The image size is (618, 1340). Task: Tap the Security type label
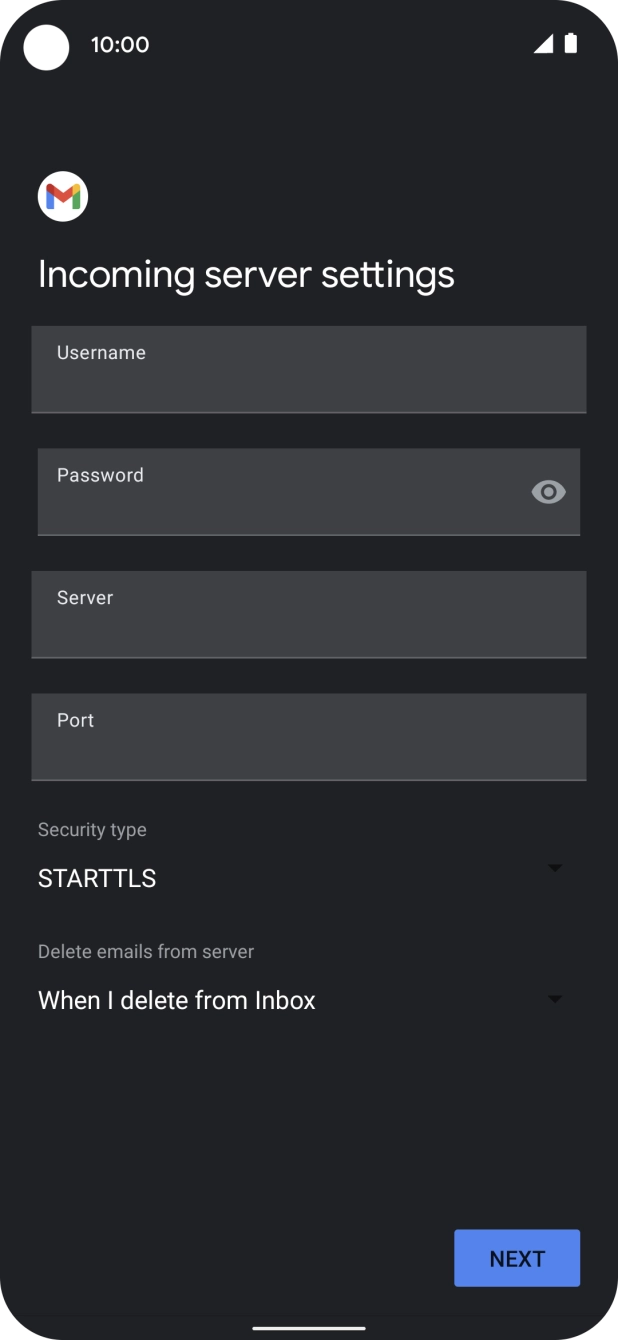coord(91,829)
